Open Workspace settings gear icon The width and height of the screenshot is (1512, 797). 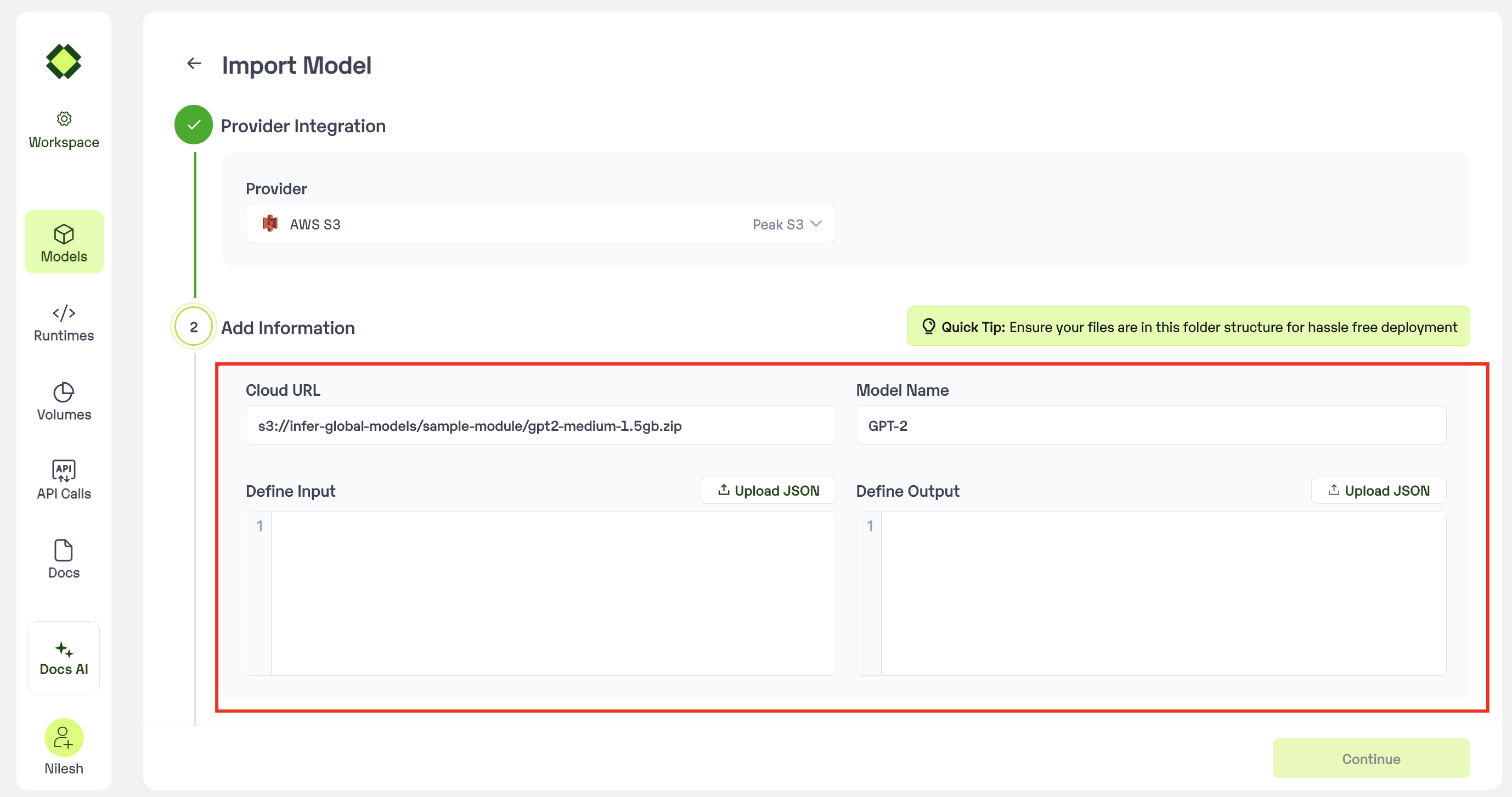[x=64, y=119]
